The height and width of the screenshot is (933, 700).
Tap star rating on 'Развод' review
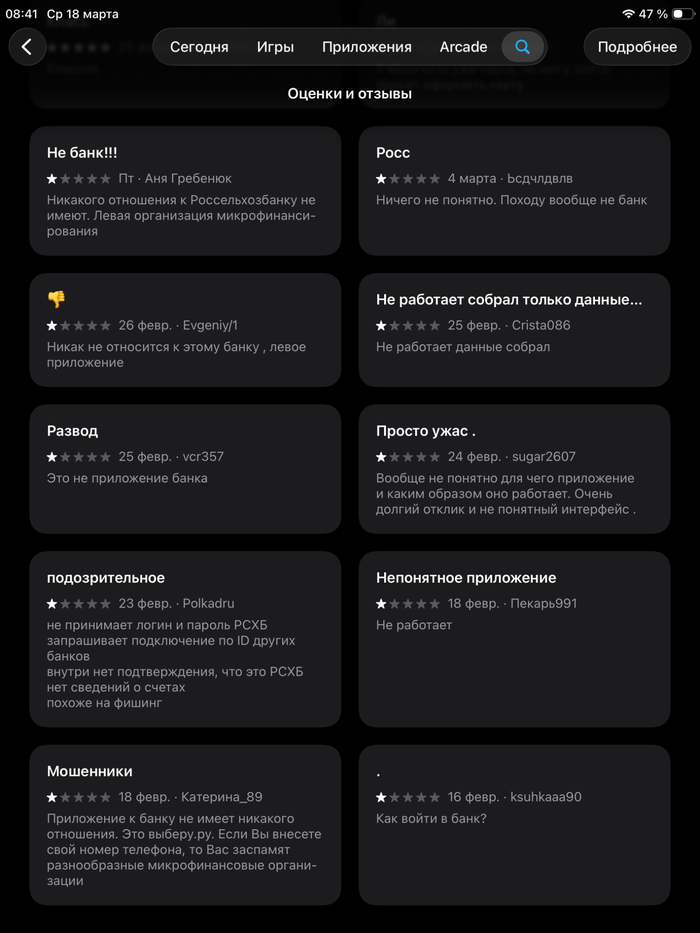point(79,457)
